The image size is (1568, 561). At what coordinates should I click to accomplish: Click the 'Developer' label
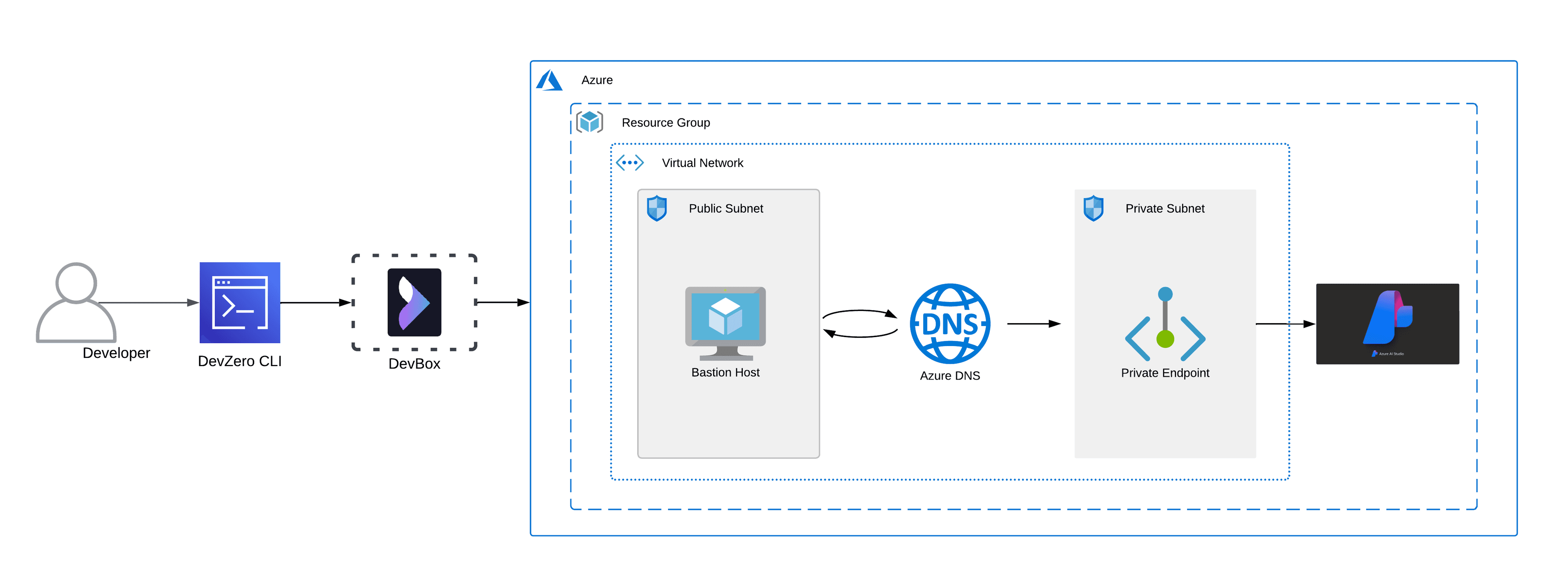(116, 353)
